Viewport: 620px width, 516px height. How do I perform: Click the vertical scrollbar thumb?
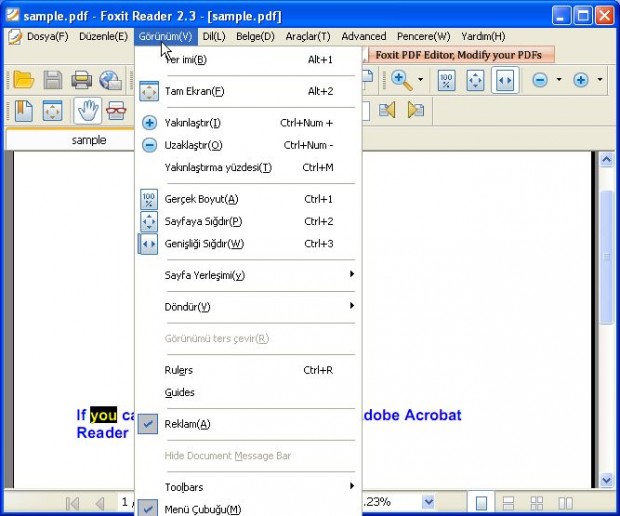[x=606, y=257]
